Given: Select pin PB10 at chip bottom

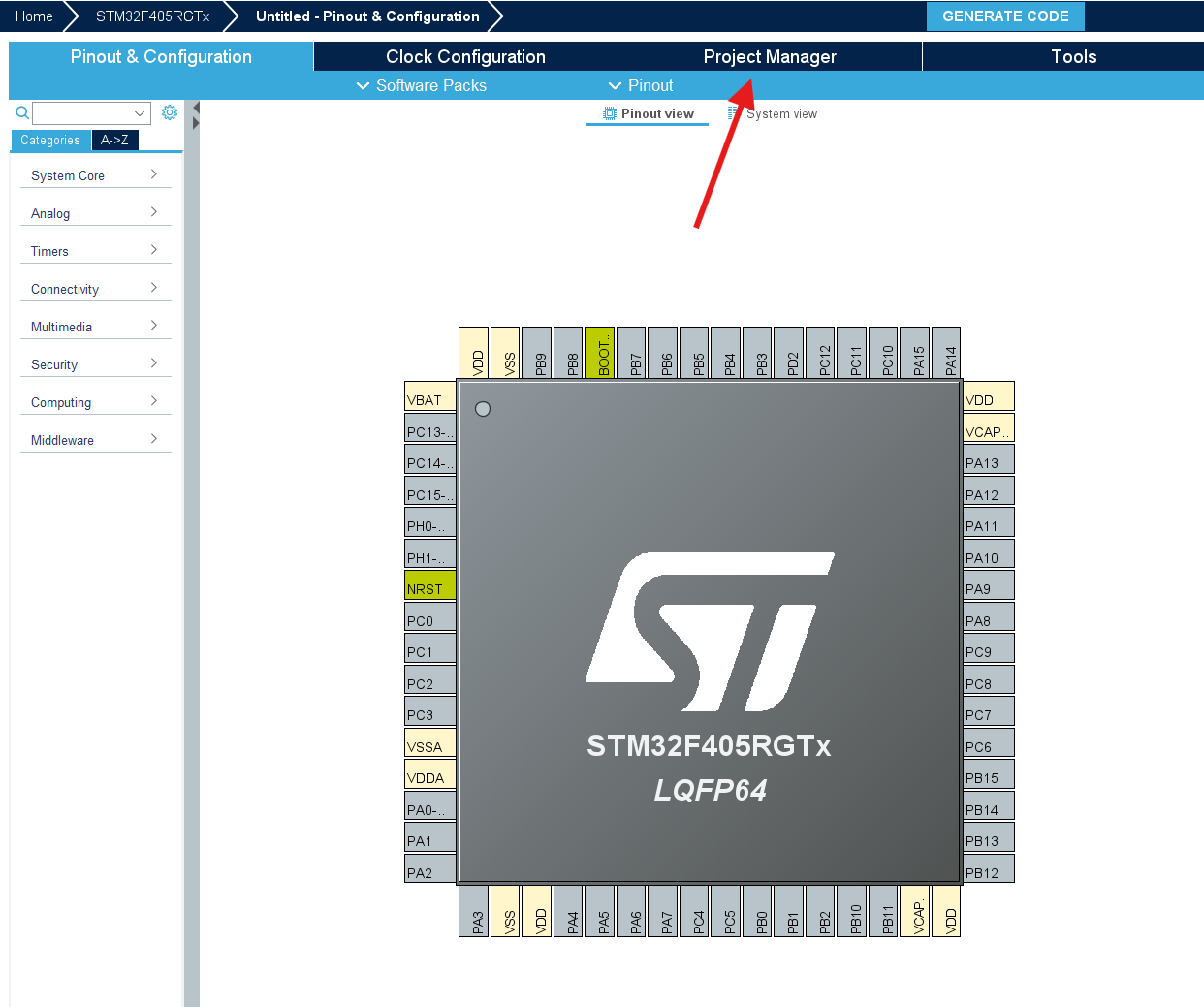Looking at the screenshot, I should [x=851, y=911].
